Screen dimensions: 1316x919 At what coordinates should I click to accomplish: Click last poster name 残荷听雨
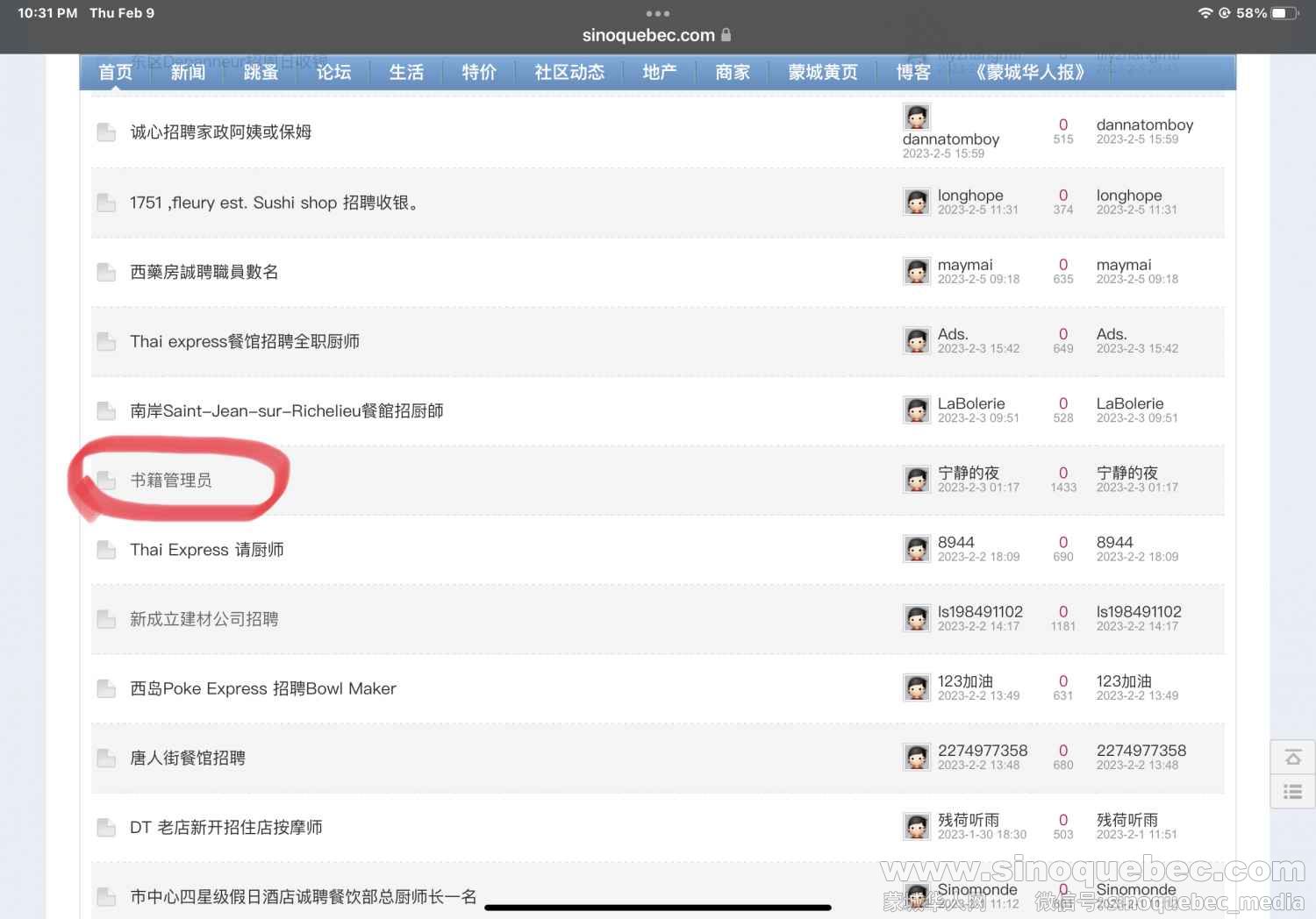pos(1127,820)
